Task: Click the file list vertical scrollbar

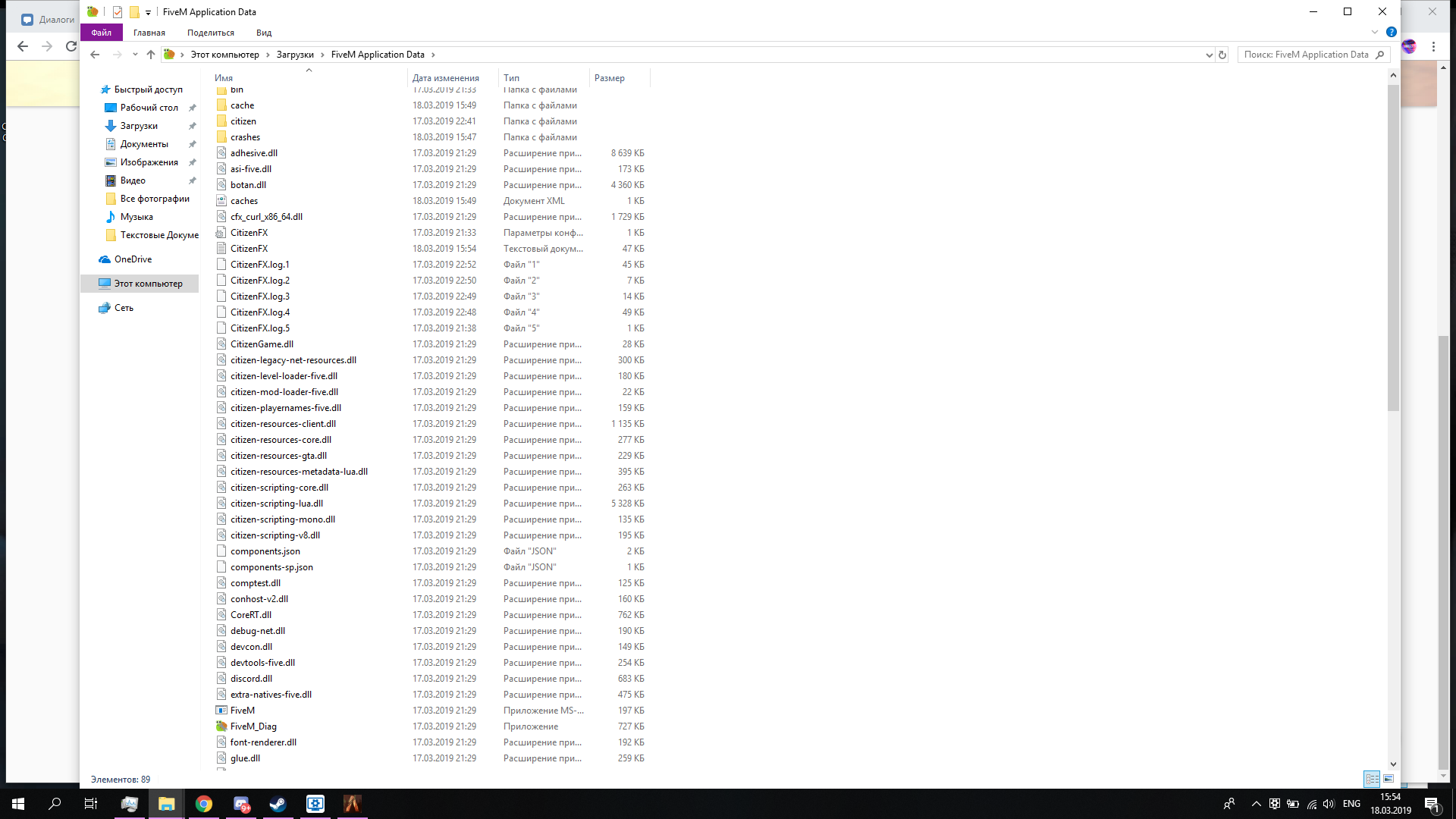Action: point(1393,248)
